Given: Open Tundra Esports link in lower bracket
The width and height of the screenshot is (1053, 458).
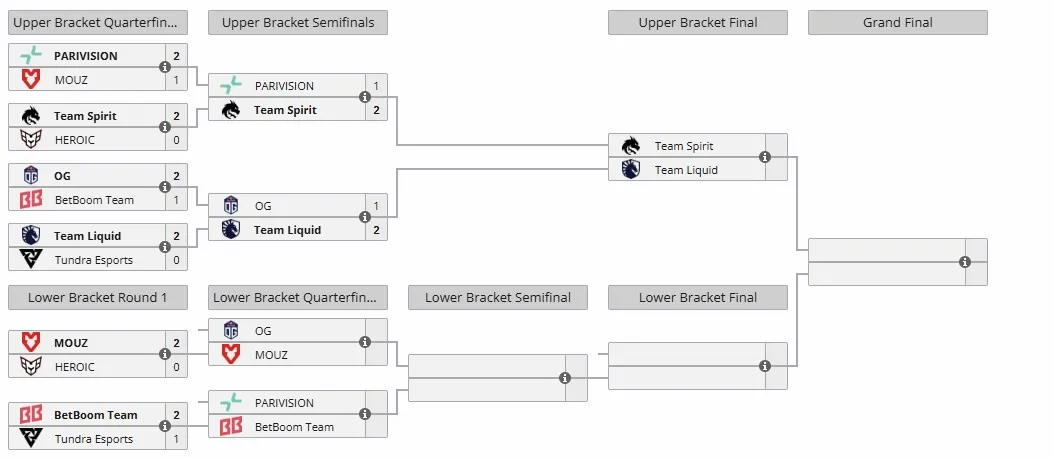Looking at the screenshot, I should (x=94, y=439).
